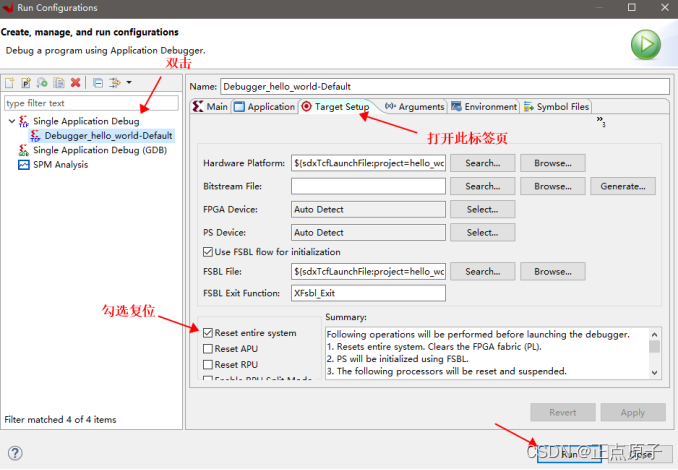Viewport: 678px width, 470px height.
Task: Click the FPGA Device Auto Detect field
Action: 368,209
